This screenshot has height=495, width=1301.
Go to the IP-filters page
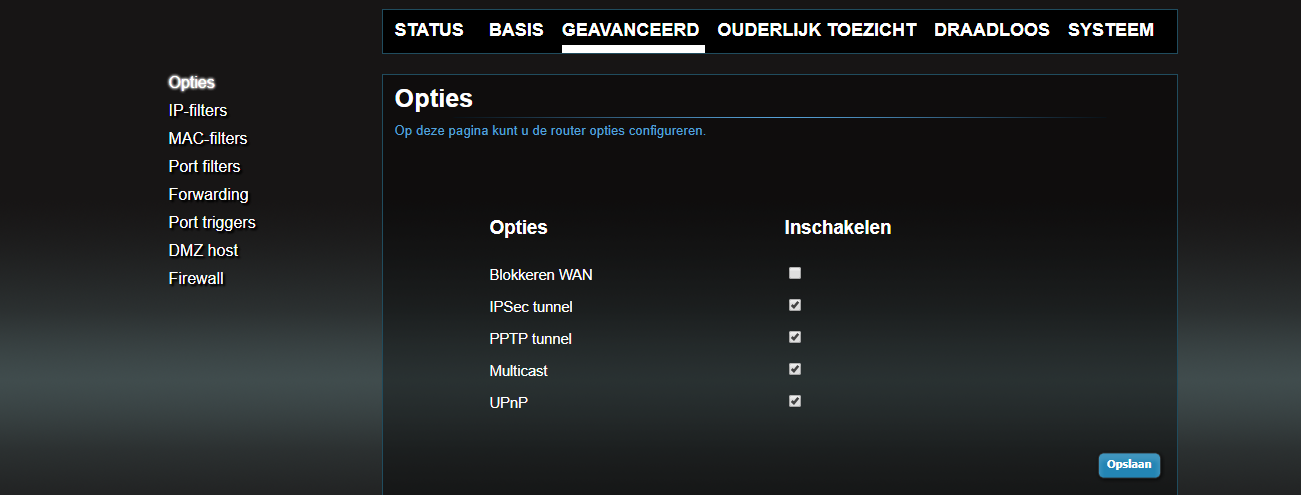coord(198,110)
